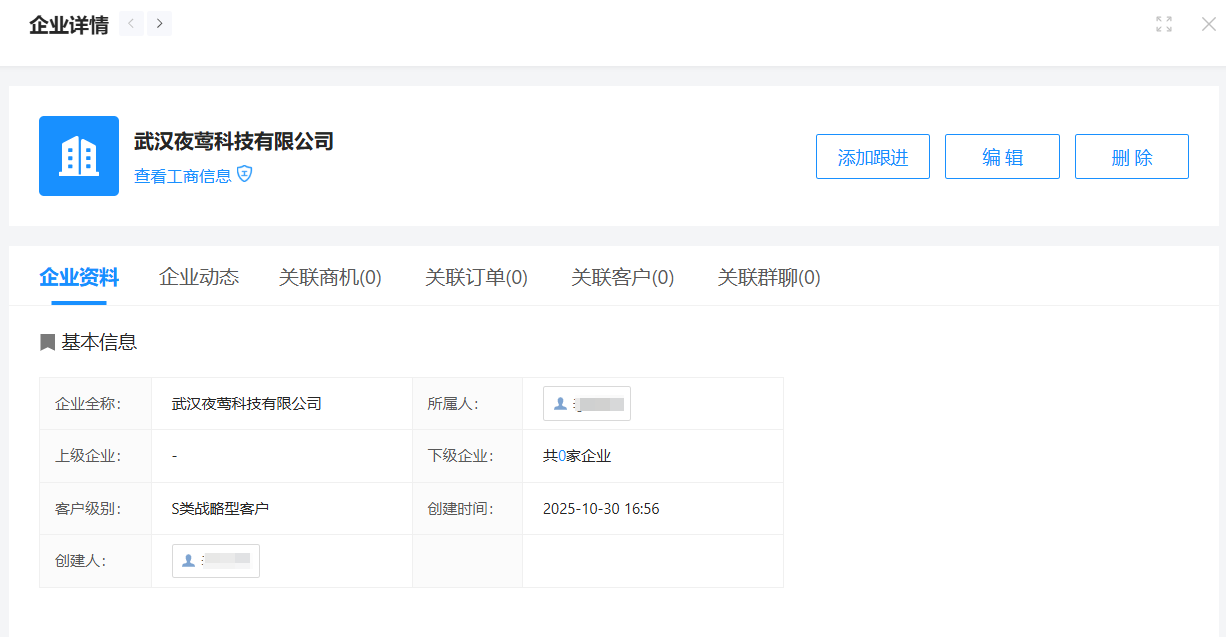
Task: Click the blue building company avatar
Action: coord(79,156)
